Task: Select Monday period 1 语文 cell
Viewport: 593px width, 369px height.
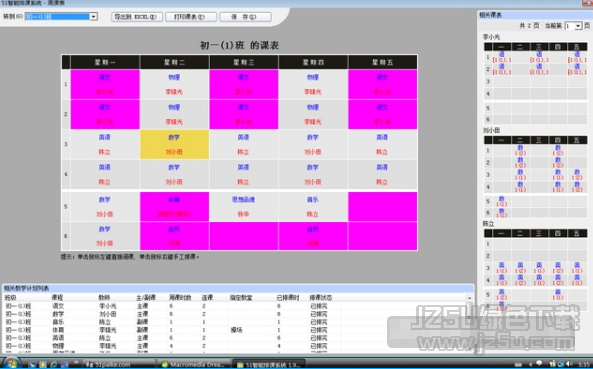Action: point(105,84)
